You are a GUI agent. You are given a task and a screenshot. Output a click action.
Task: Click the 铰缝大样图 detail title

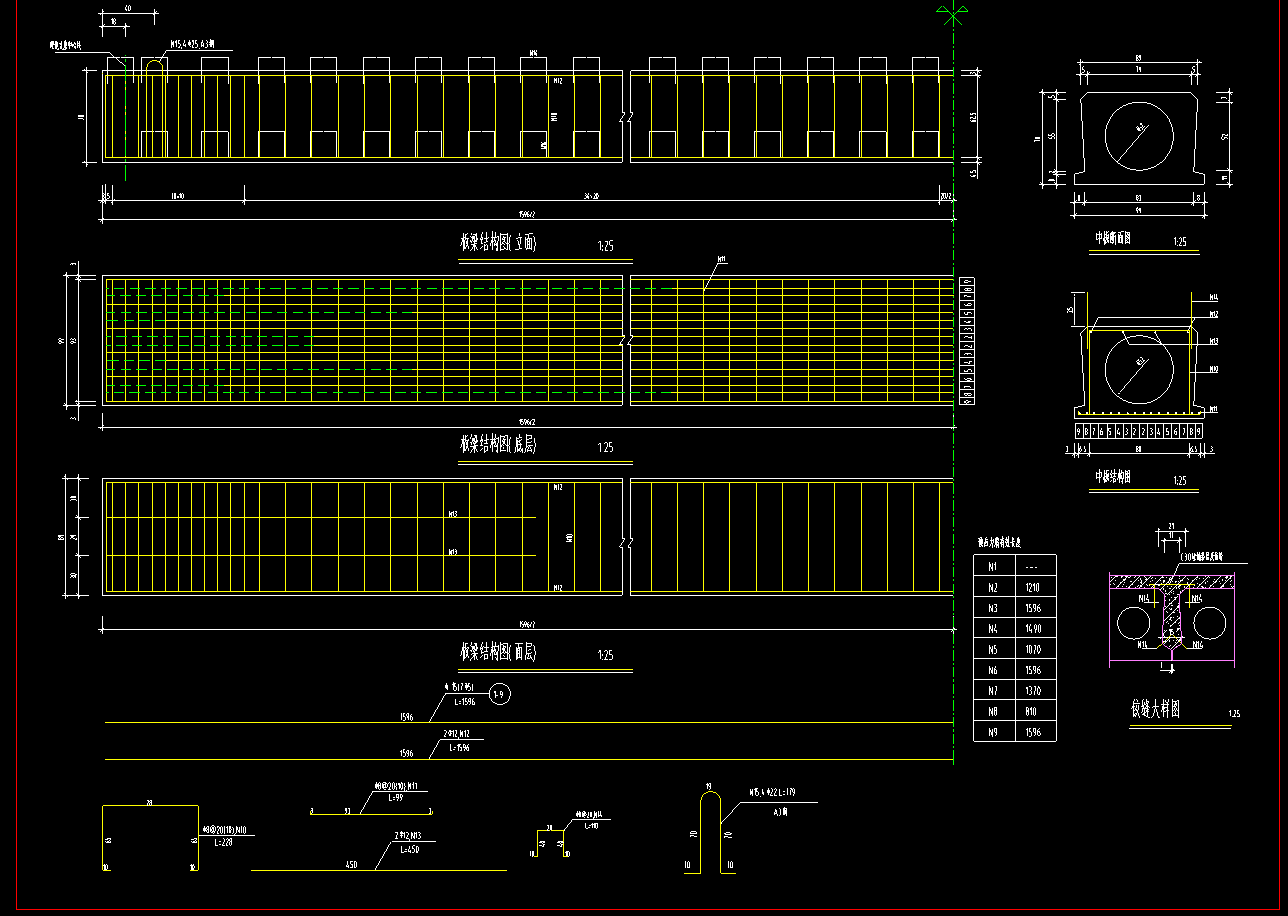pyautogui.click(x=1156, y=710)
